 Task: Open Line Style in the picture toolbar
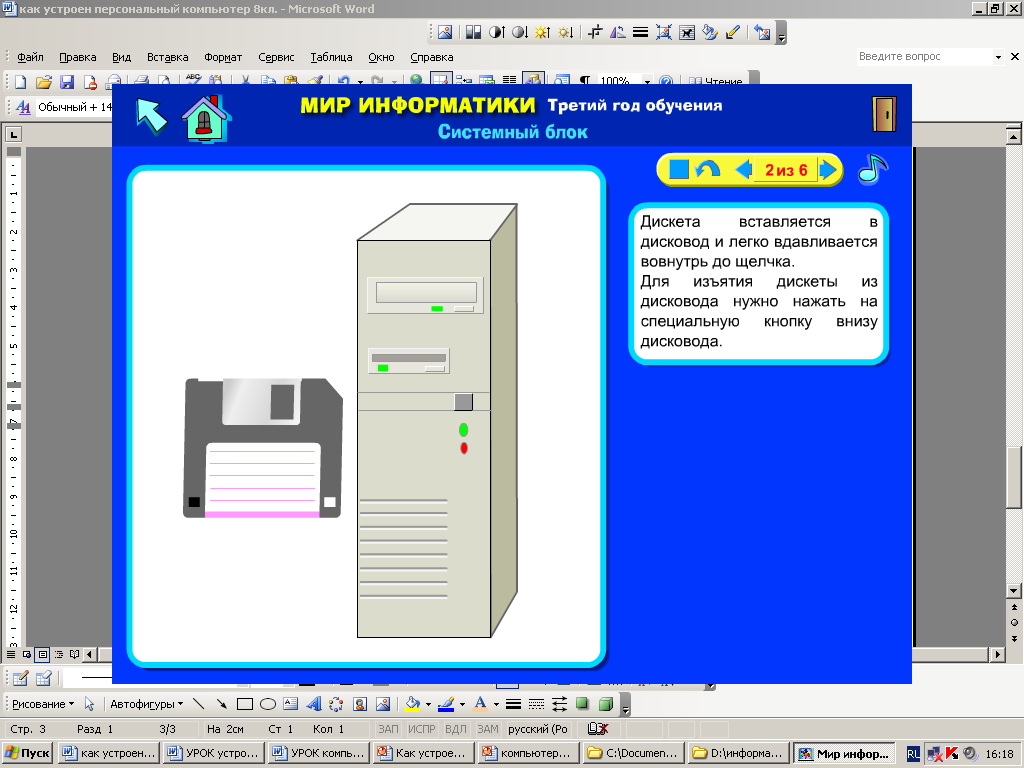641,31
